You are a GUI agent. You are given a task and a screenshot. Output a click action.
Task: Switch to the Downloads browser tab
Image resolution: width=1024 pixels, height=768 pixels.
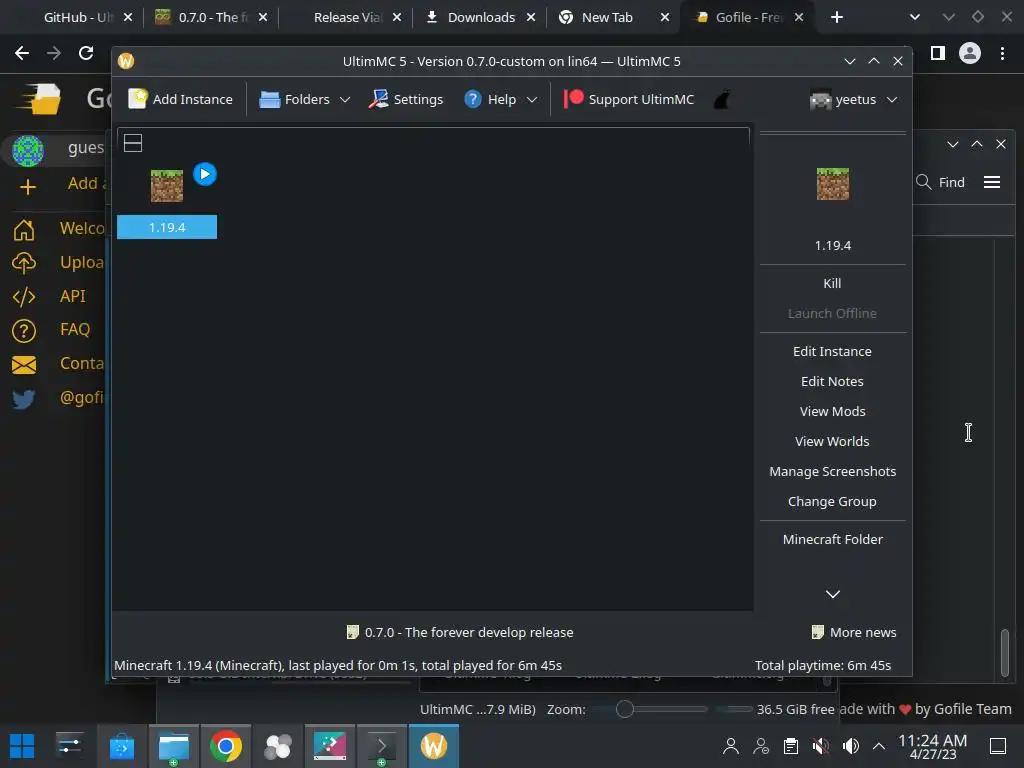point(480,17)
